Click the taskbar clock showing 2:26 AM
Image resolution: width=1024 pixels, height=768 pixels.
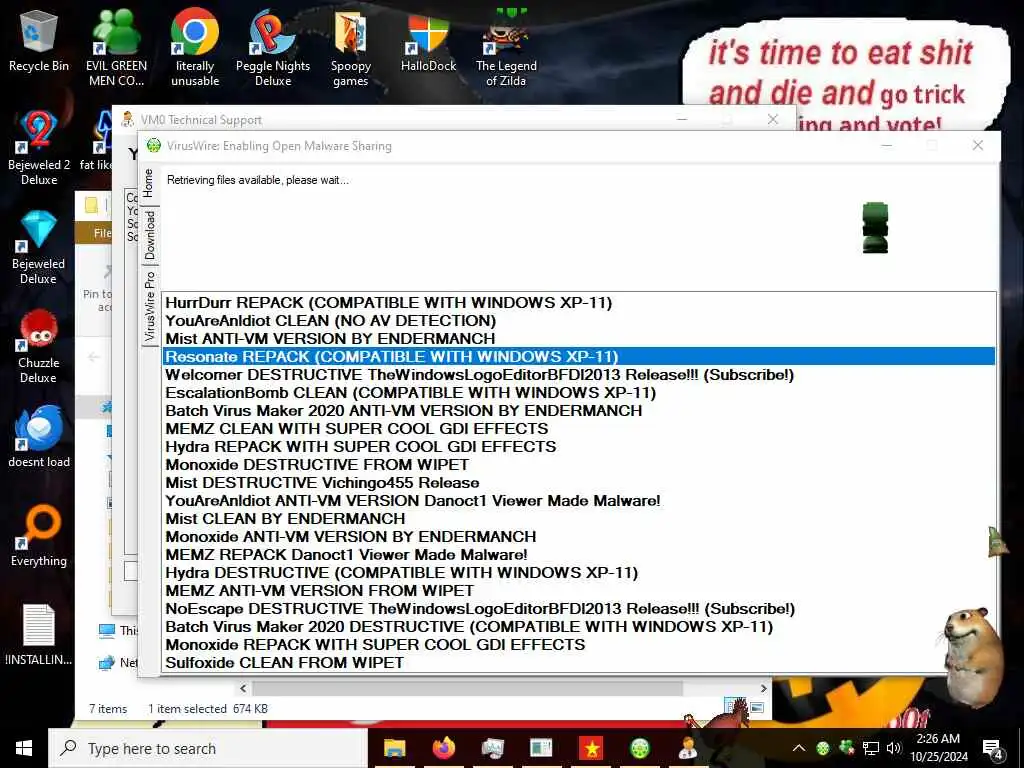point(938,748)
